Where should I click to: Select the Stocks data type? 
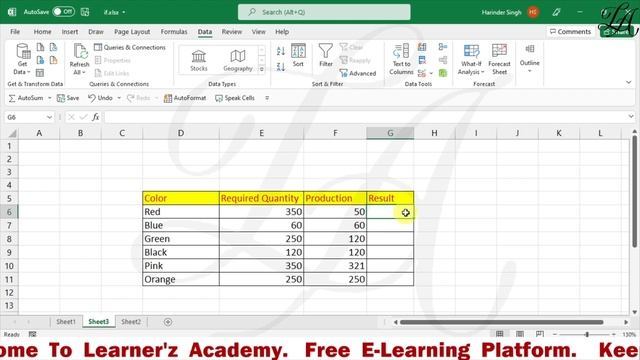(198, 60)
